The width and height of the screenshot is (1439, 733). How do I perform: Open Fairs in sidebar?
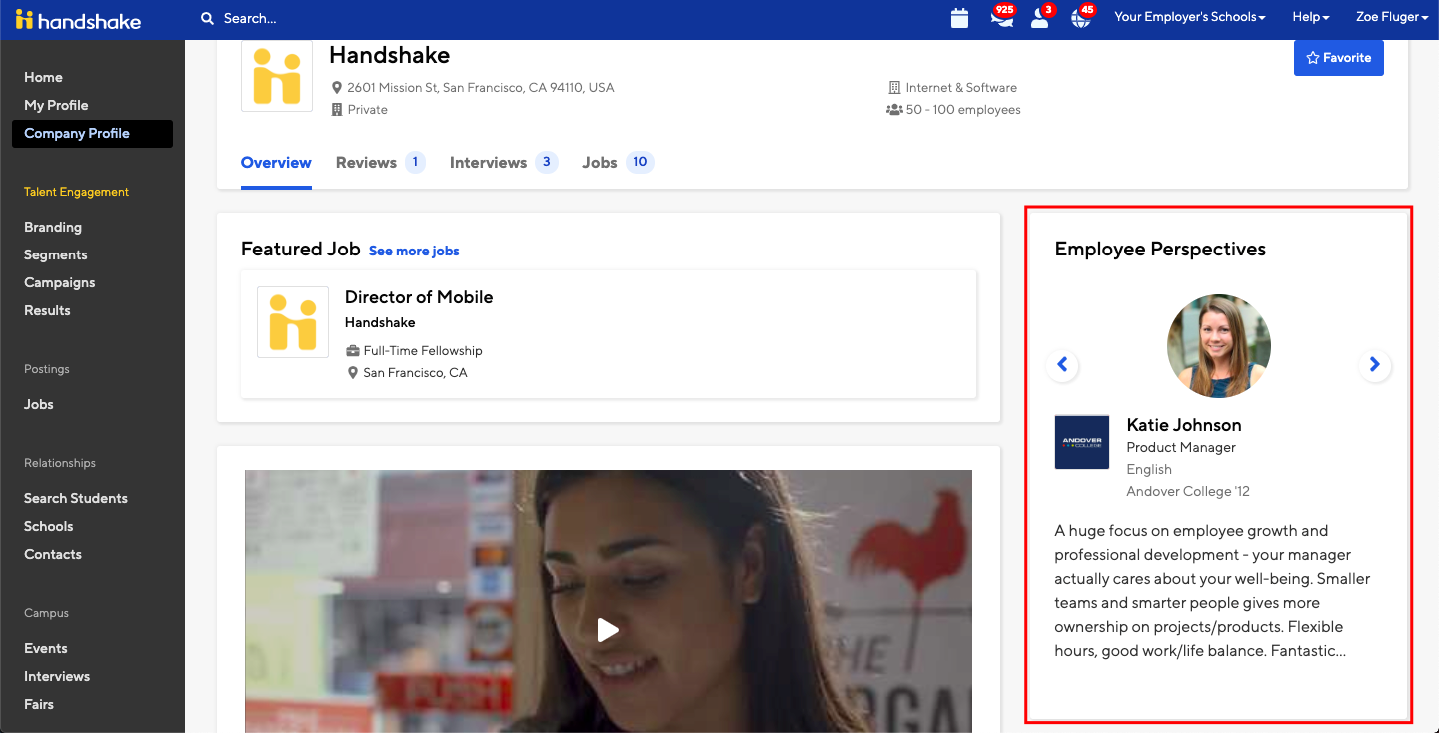tap(39, 704)
